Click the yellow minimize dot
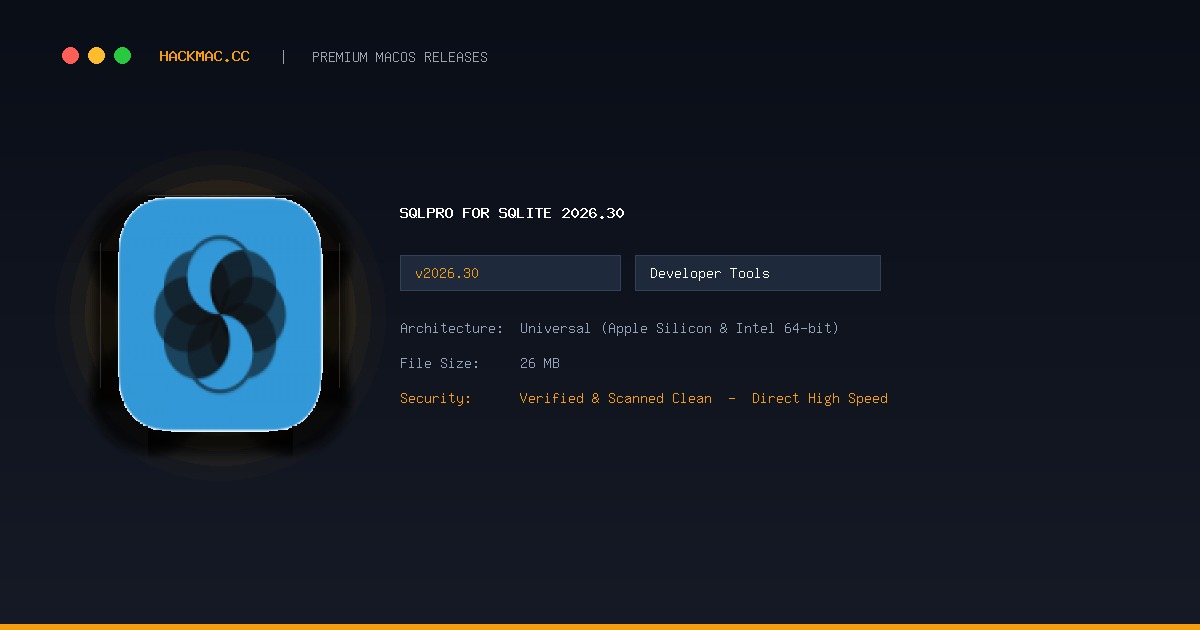The image size is (1200, 630). tap(96, 56)
